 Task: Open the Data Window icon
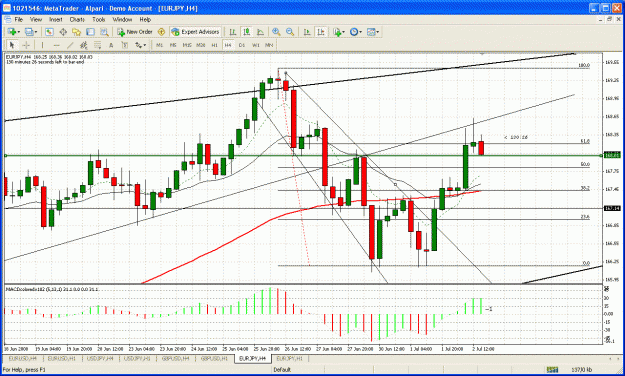point(63,32)
